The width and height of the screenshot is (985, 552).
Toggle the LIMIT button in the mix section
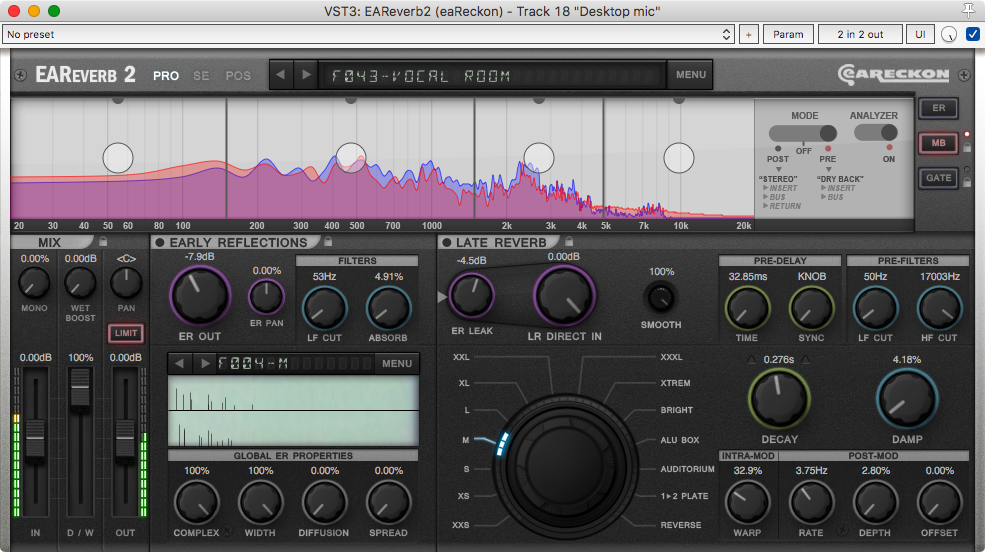pos(126,333)
